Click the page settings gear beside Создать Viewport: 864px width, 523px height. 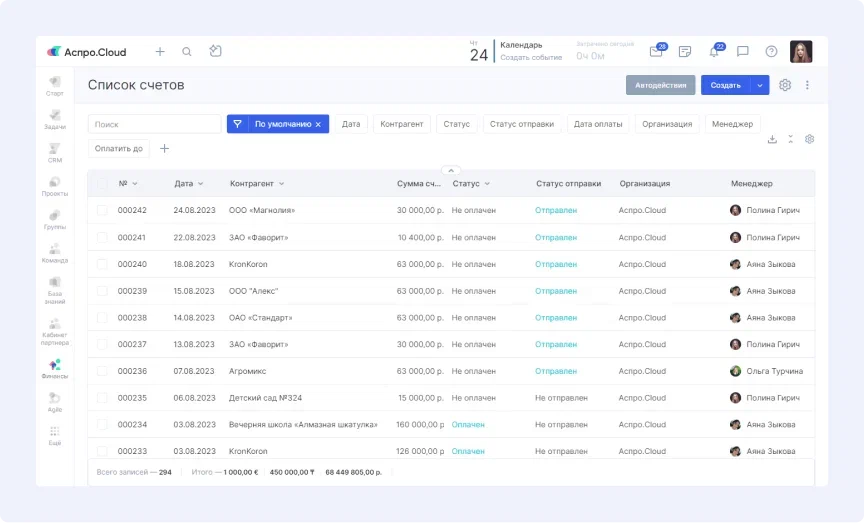click(785, 85)
